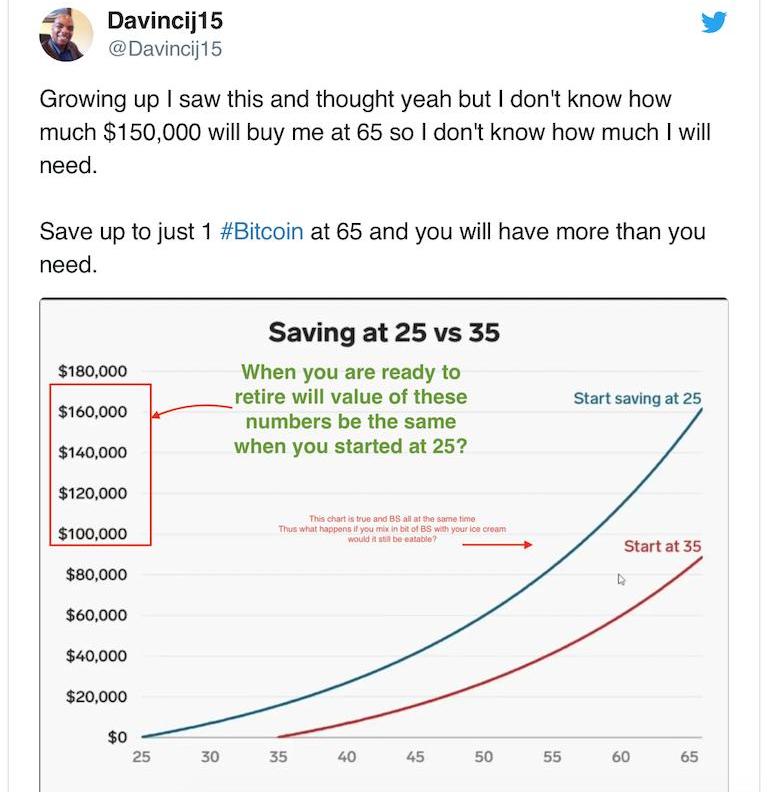Click the red arrow pointing right at curve
768x792 pixels.
point(497,544)
